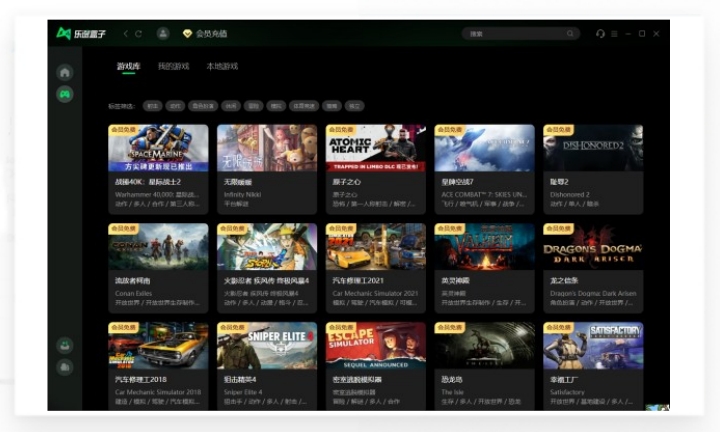Filter by the 角色扮演 tag
The height and width of the screenshot is (432, 720).
click(202, 106)
